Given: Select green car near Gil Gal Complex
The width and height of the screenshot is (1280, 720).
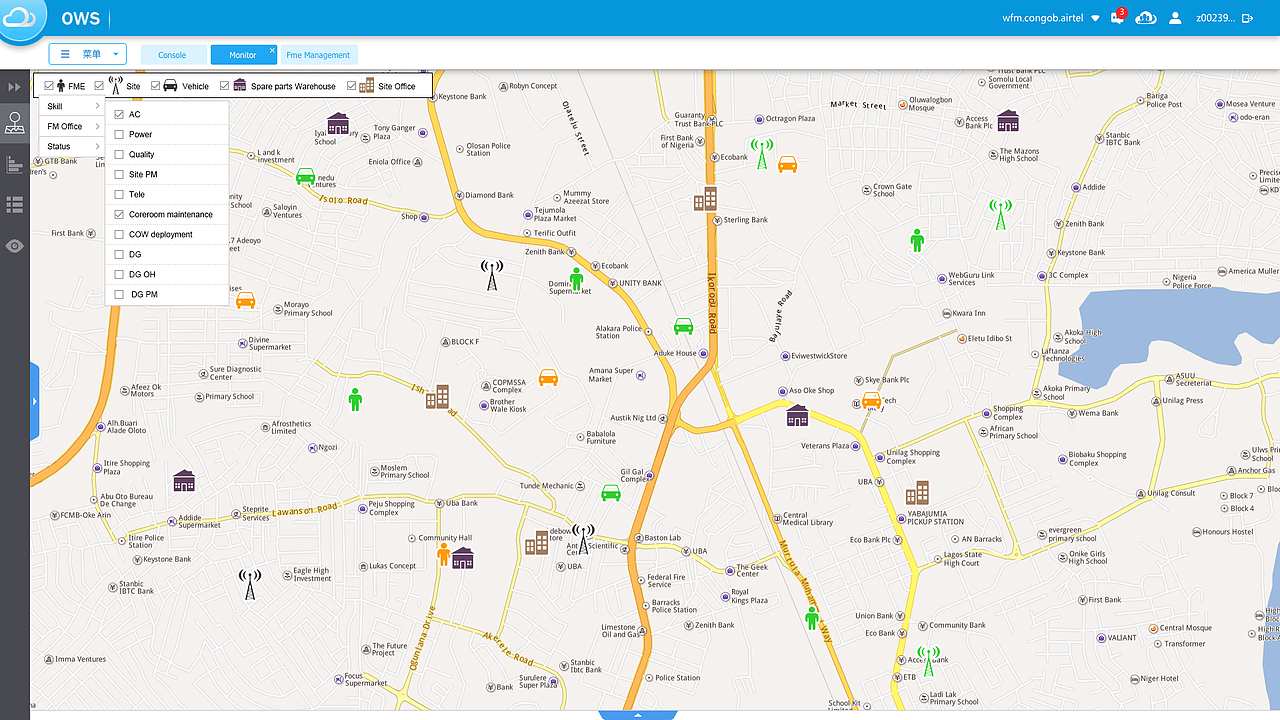Looking at the screenshot, I should (x=611, y=492).
